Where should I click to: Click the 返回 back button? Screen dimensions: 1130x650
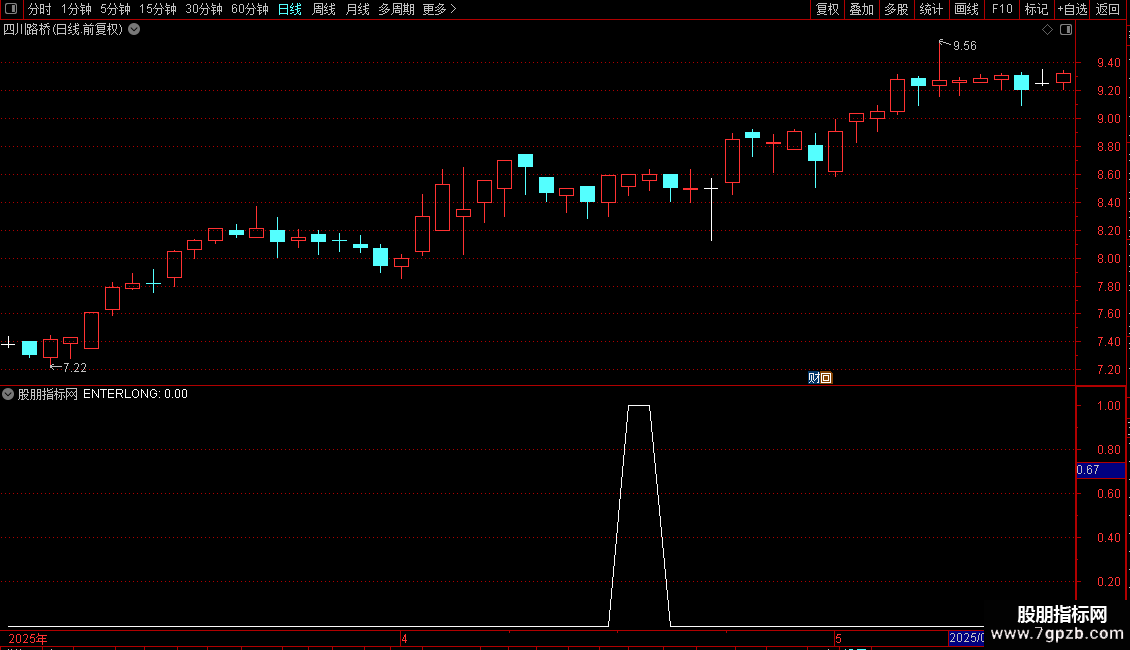pyautogui.click(x=1108, y=9)
